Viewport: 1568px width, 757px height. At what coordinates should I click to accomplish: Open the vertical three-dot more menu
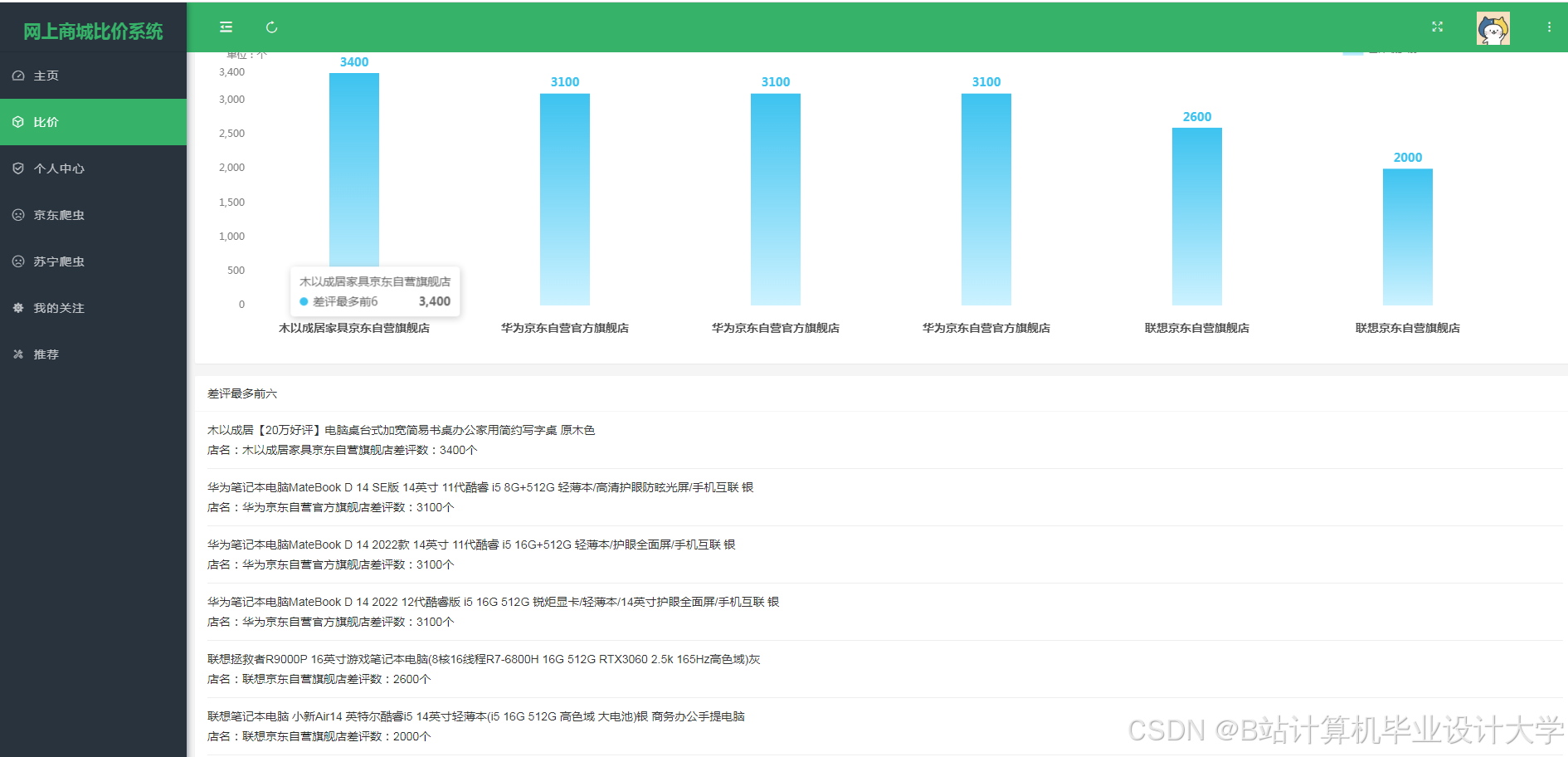click(1549, 27)
